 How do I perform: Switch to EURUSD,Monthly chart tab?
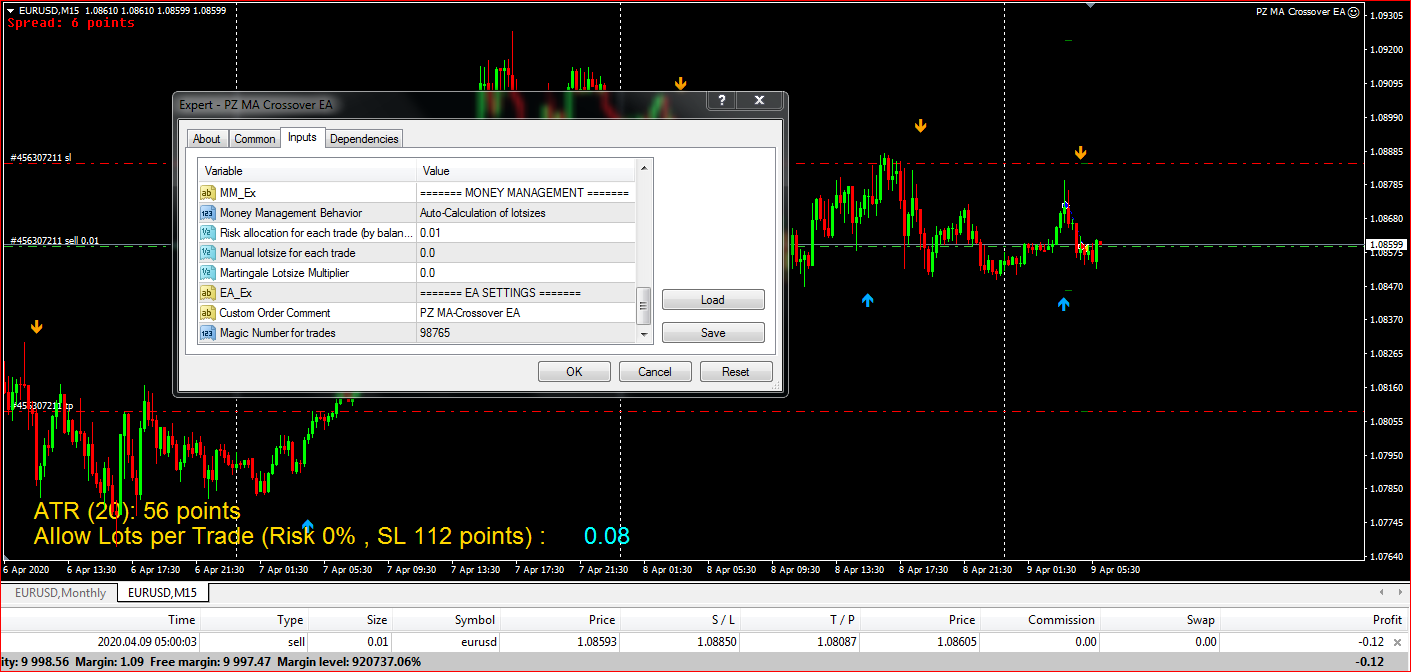pos(59,593)
